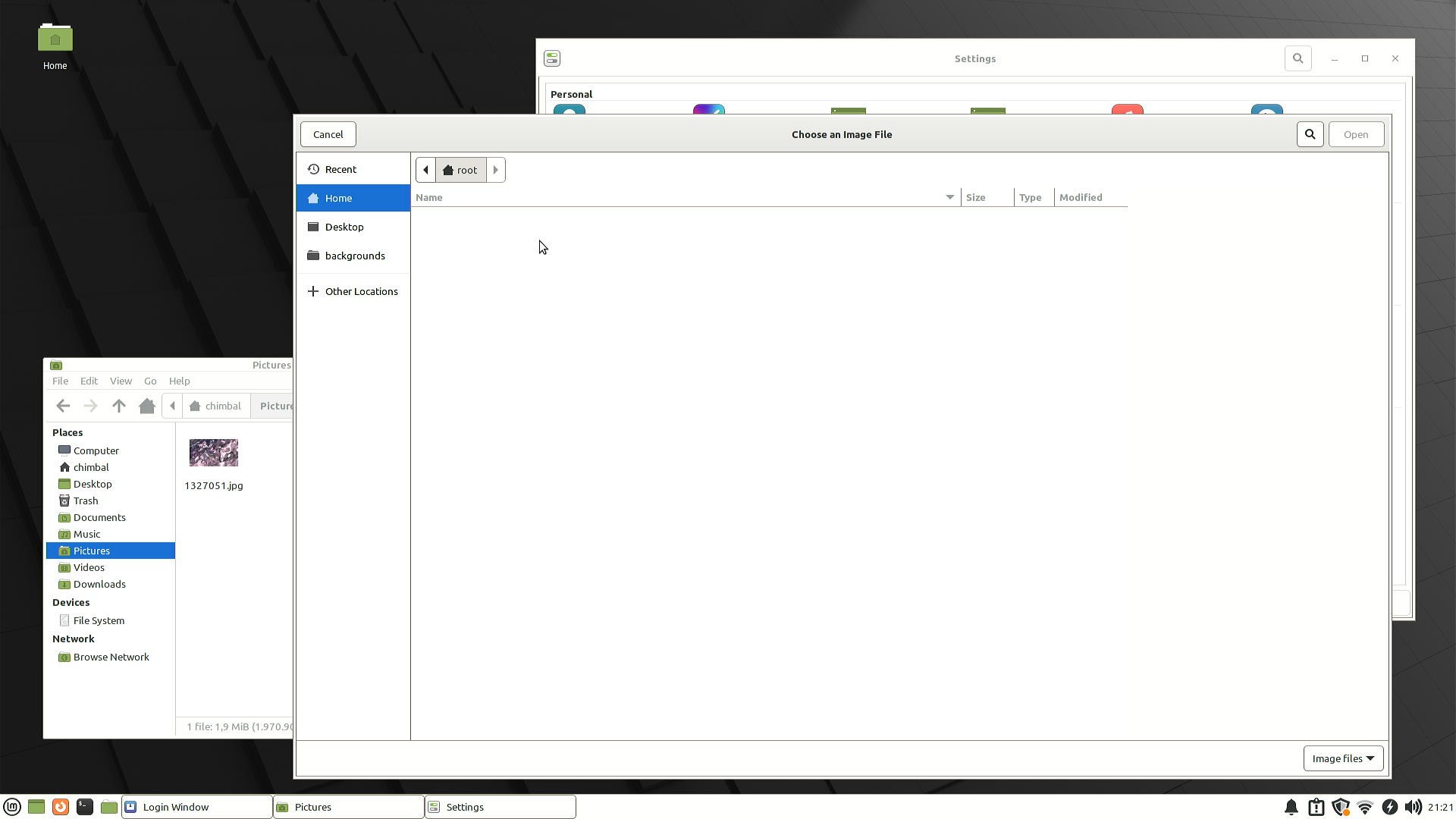Expand the Image files filter dropdown
1456x819 pixels.
pos(1342,758)
